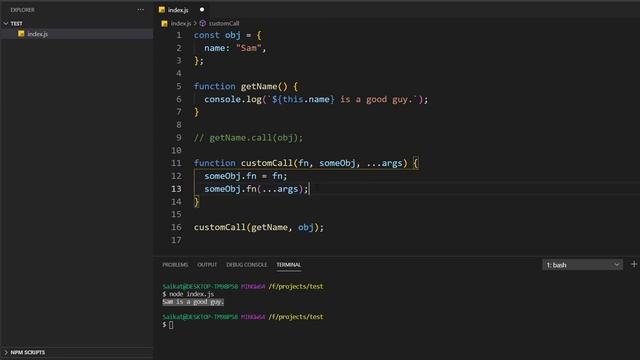The image size is (640, 360).
Task: Click 'someObj.fn = fn;' on line 12
Action: coord(246,176)
